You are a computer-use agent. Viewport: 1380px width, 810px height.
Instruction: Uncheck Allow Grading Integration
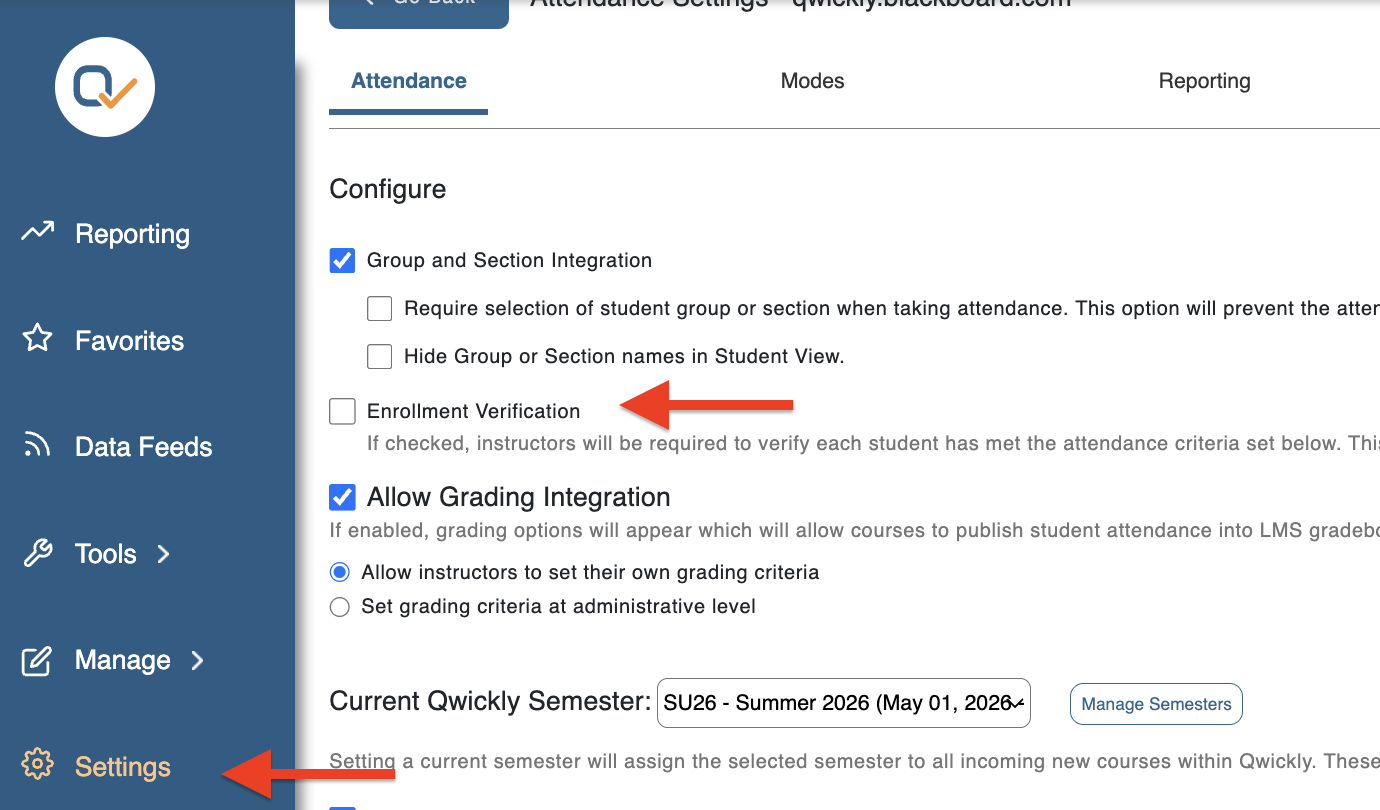click(x=342, y=497)
